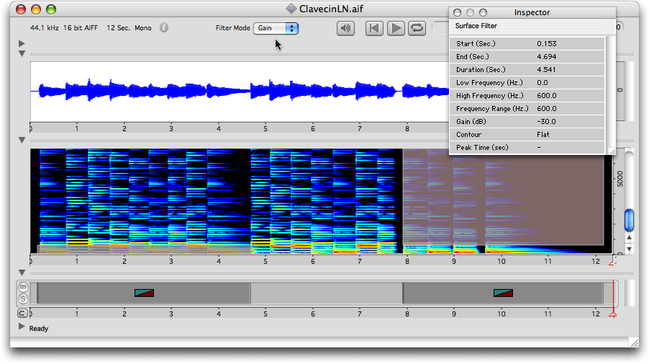Image resolution: width=649 pixels, height=364 pixels.
Task: Click the speaker volume button
Action: coord(345,28)
